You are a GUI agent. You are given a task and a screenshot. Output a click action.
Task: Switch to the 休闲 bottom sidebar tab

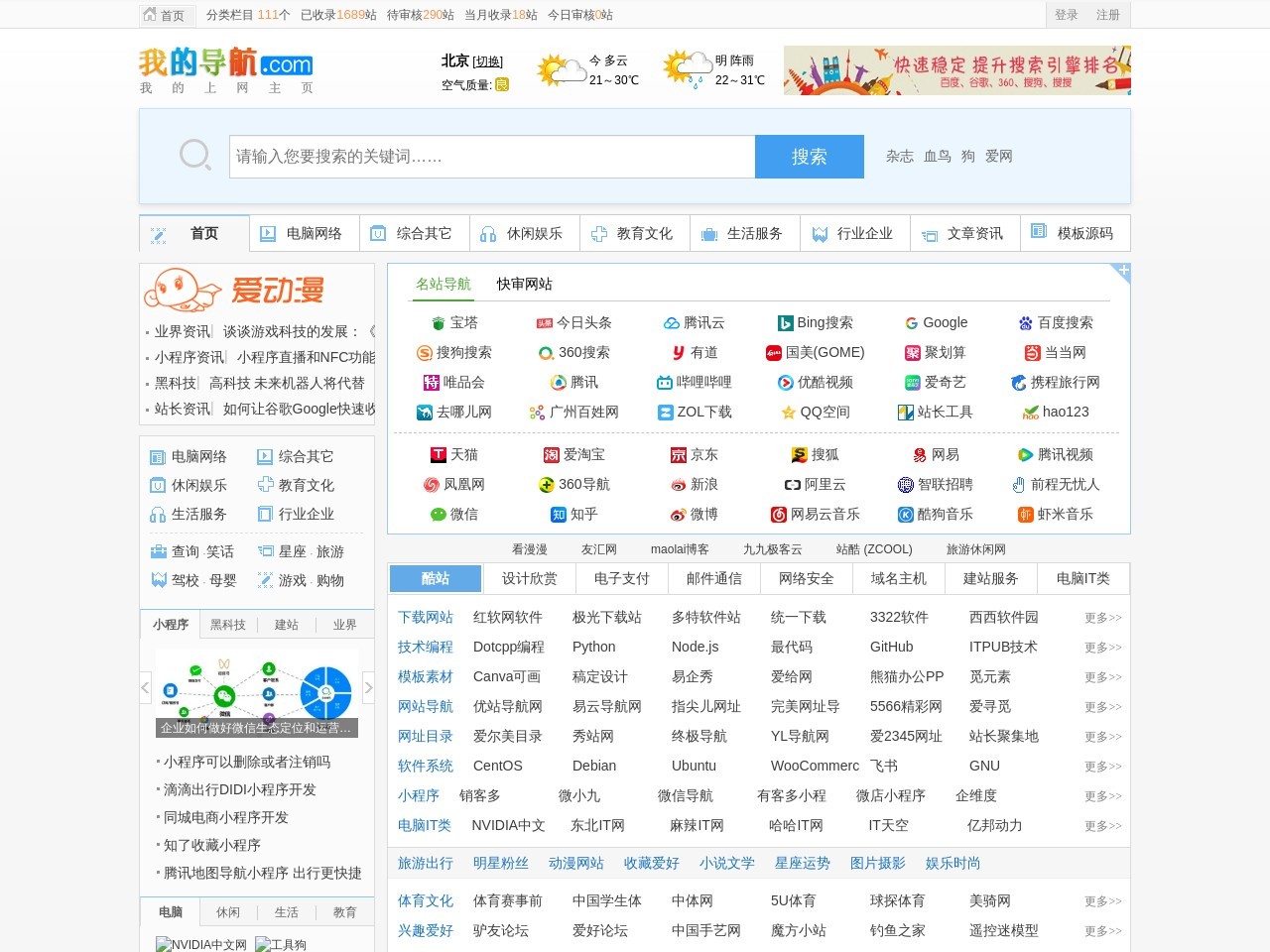(228, 912)
